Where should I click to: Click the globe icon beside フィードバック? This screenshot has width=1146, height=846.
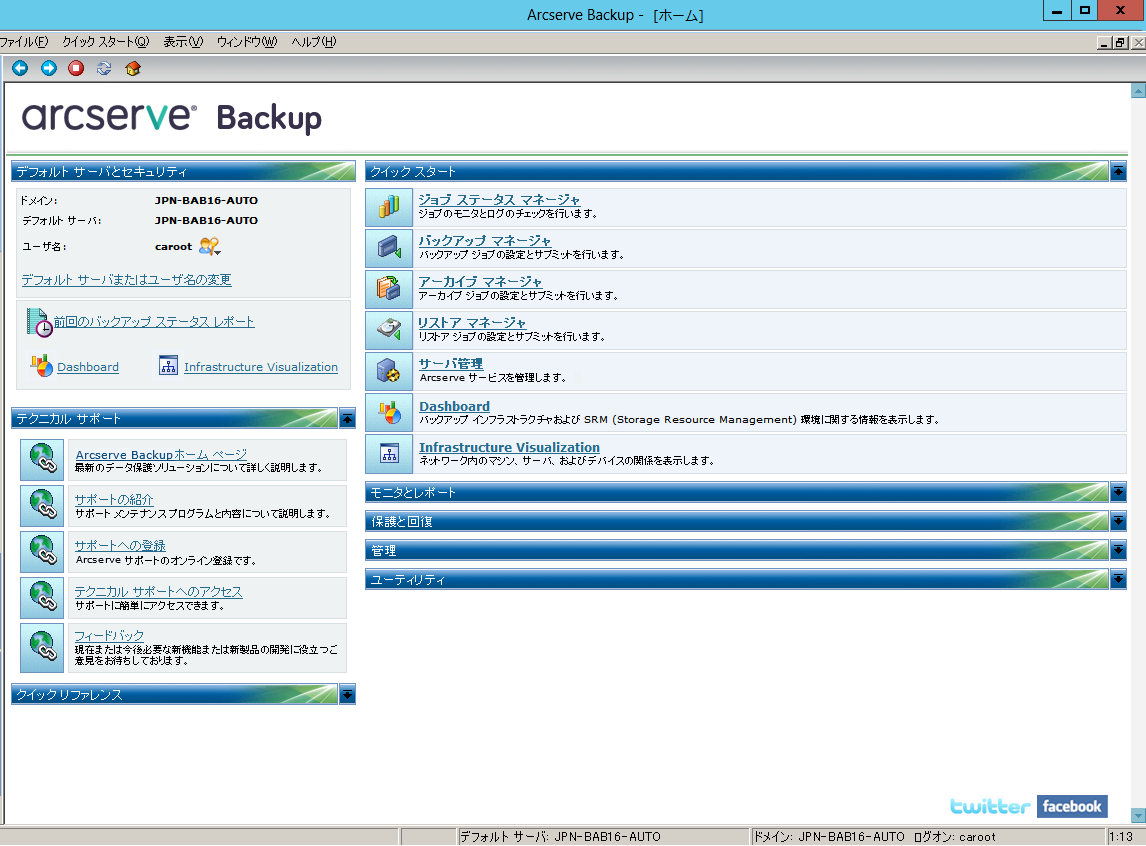(x=42, y=647)
